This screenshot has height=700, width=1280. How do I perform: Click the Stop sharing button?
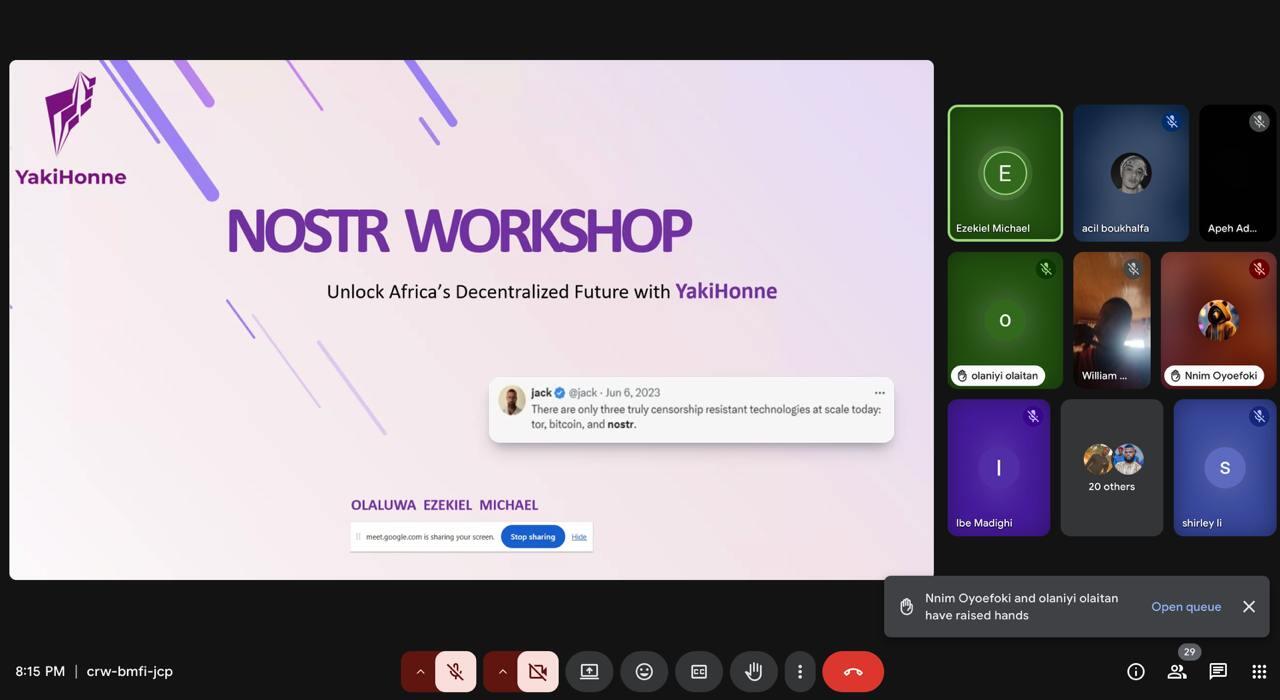point(533,537)
